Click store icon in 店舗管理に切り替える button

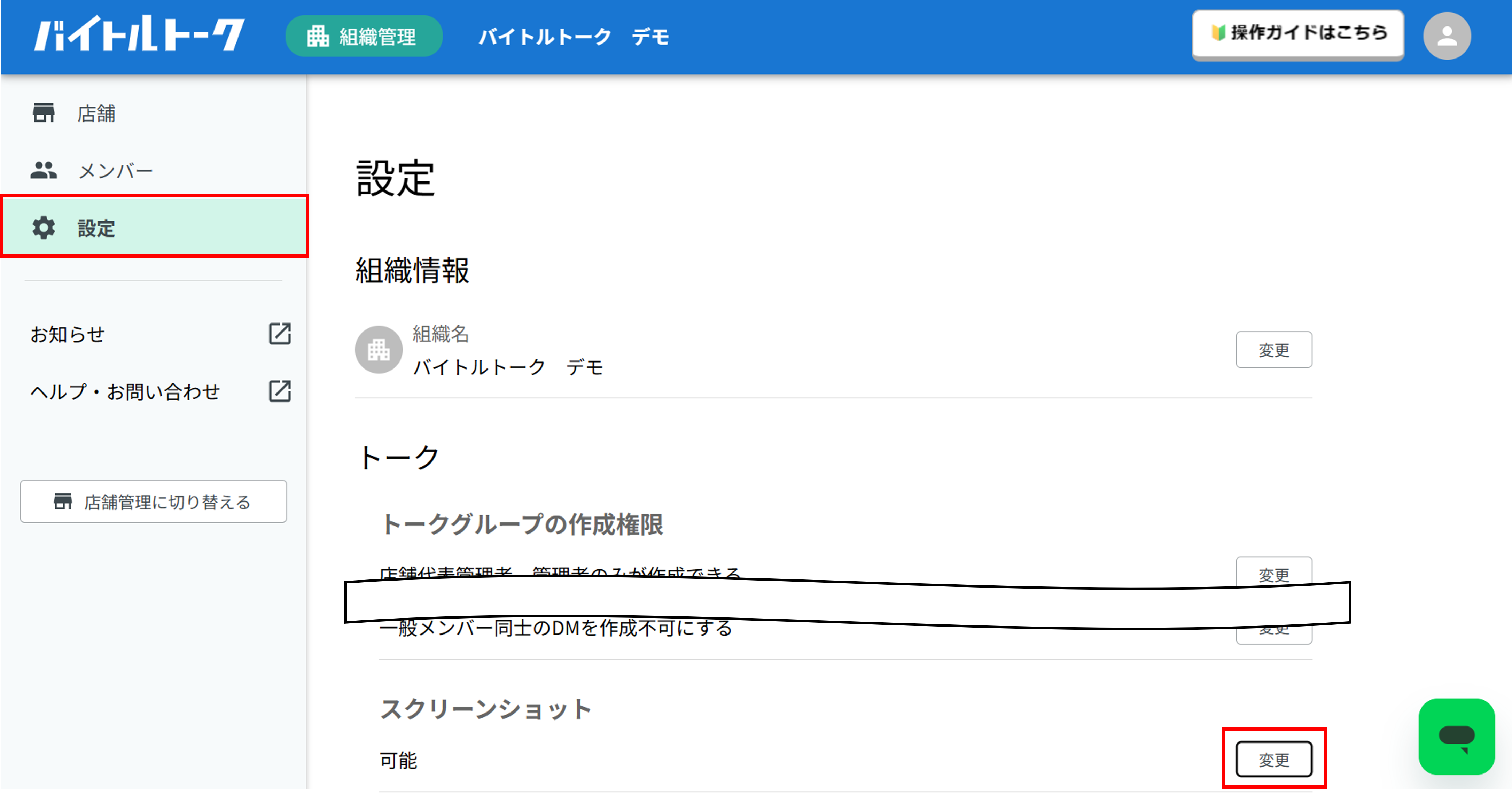(63, 501)
